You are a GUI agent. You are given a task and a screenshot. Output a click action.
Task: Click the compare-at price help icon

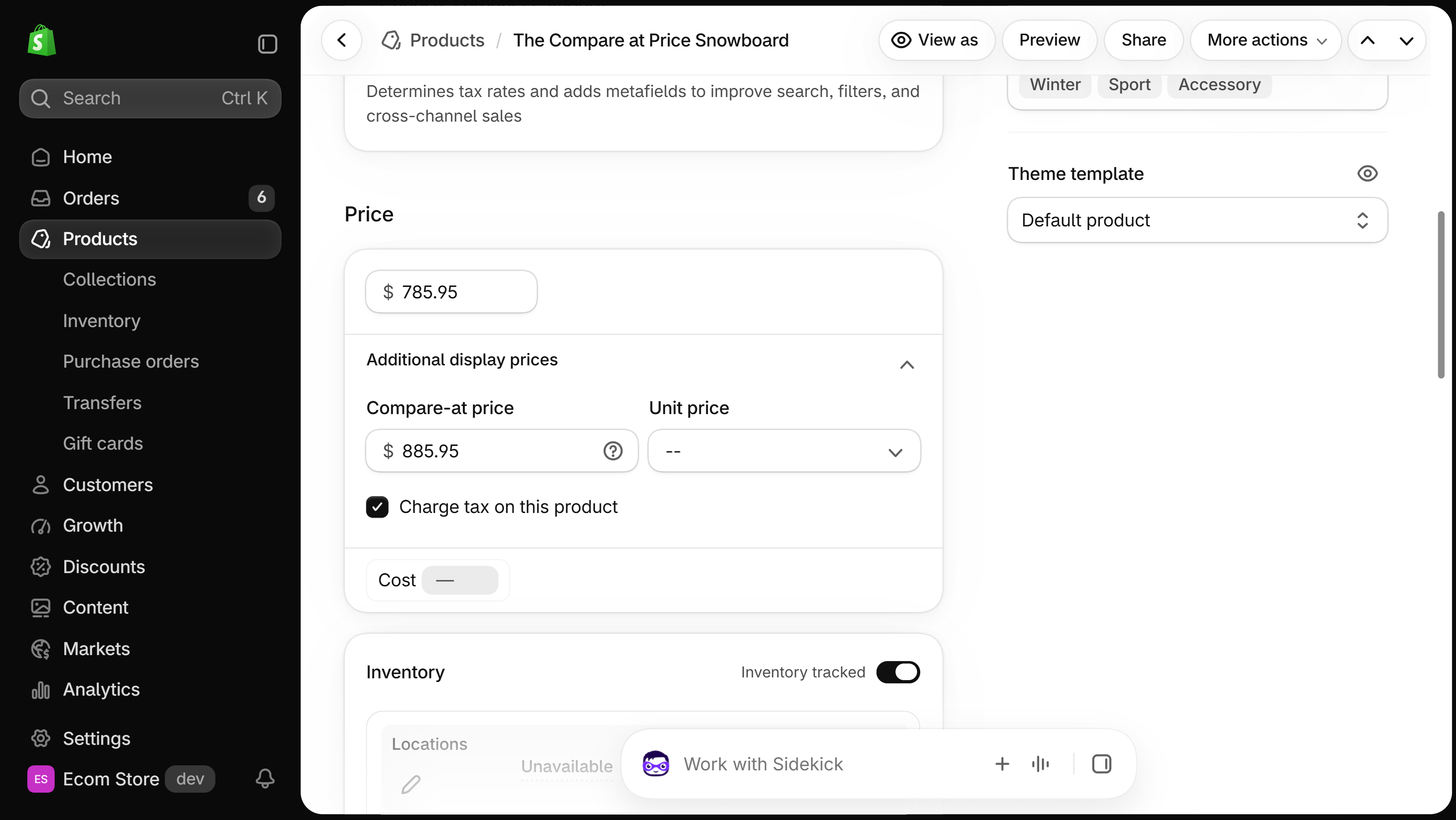tap(613, 451)
